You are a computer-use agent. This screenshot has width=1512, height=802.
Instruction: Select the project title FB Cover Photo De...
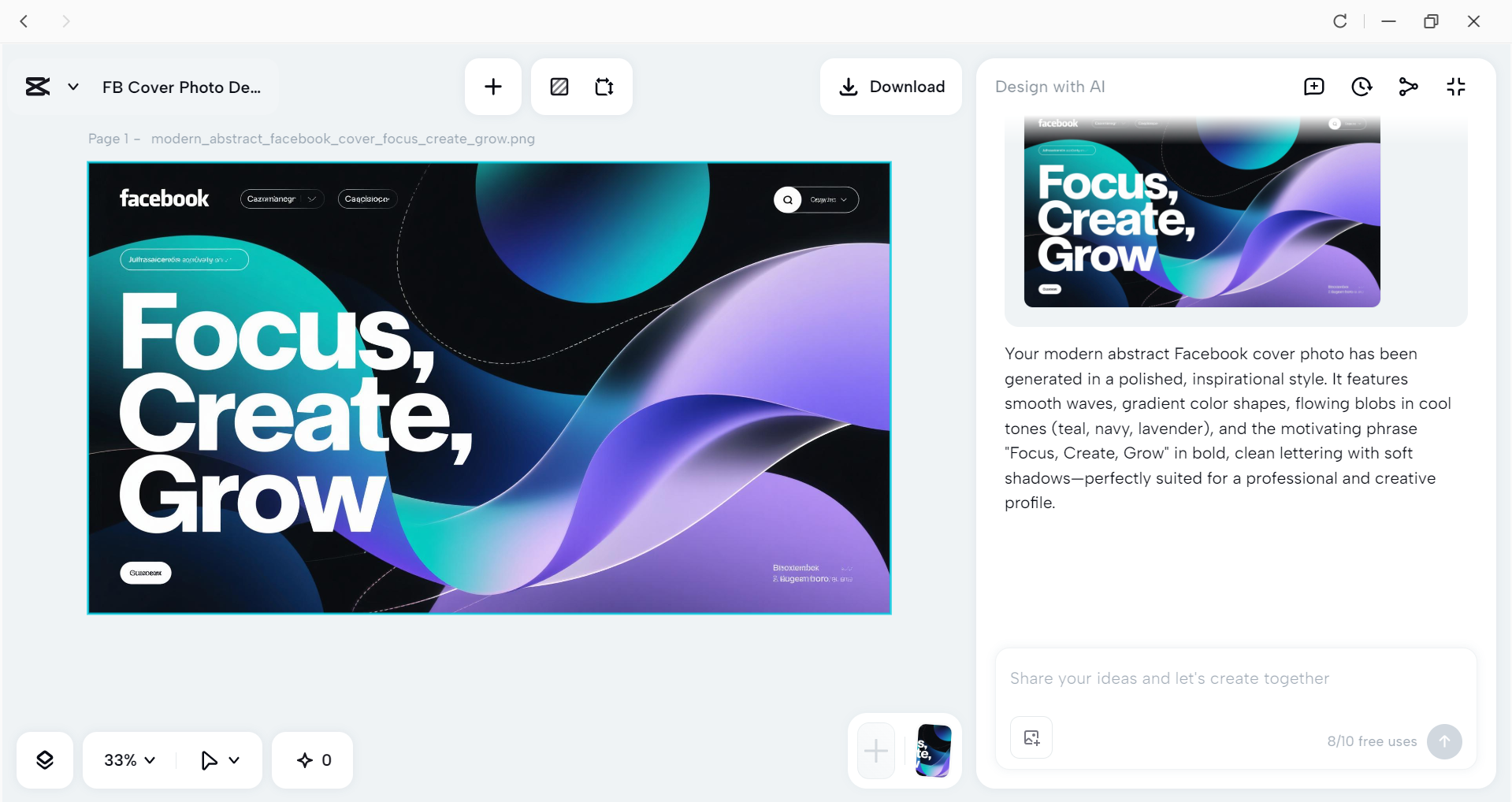(x=181, y=87)
